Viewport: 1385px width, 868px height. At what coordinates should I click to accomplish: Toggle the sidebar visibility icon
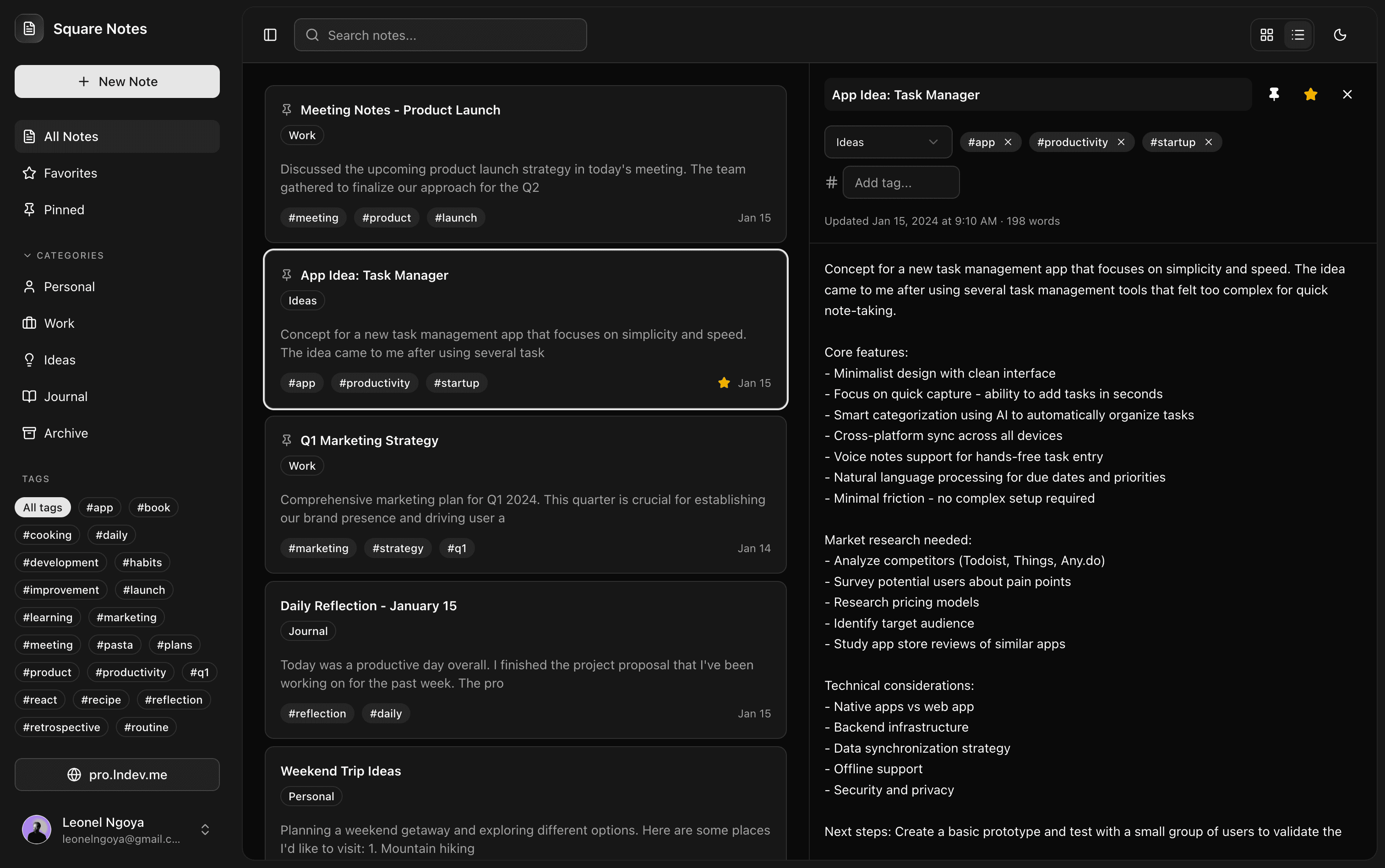pos(270,35)
